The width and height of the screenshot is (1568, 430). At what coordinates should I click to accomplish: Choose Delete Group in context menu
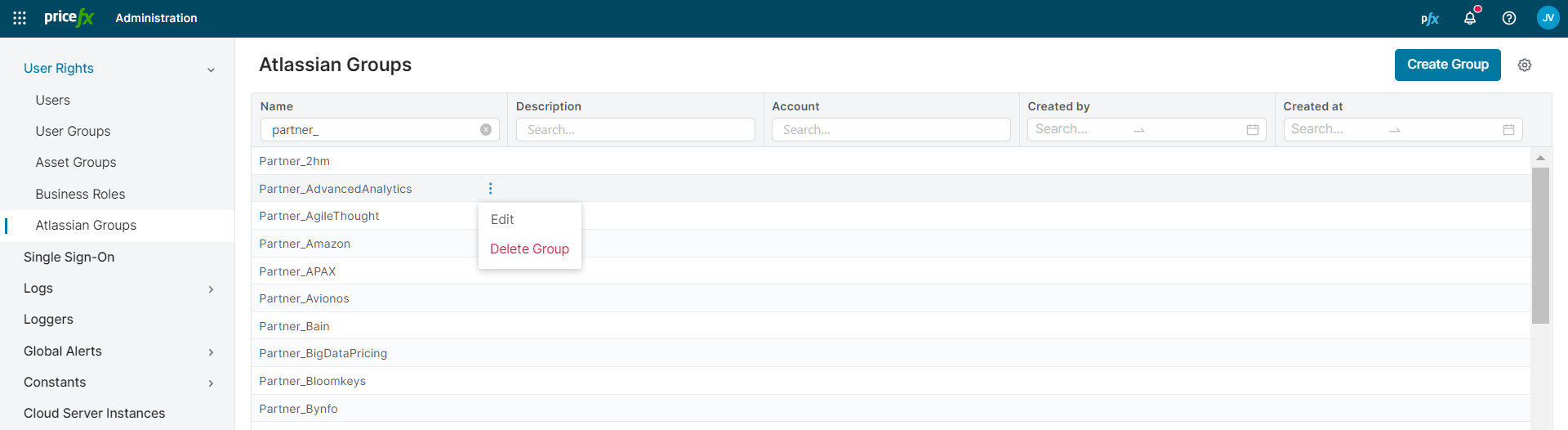pos(530,249)
